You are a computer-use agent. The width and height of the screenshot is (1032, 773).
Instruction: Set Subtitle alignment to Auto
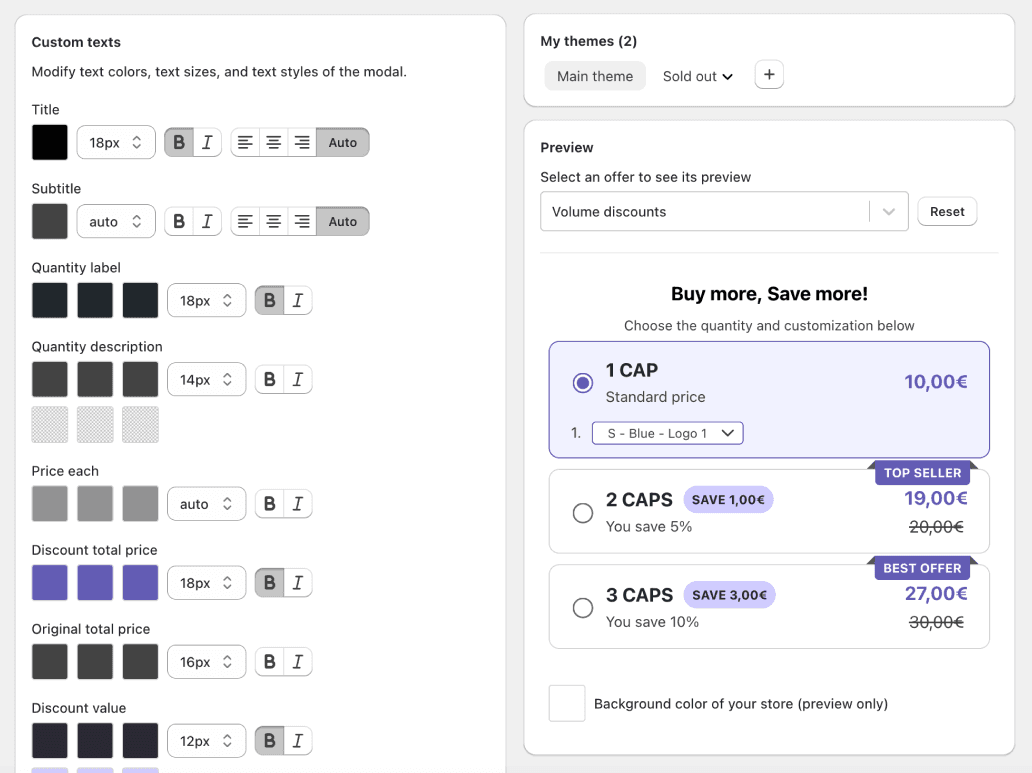[343, 221]
